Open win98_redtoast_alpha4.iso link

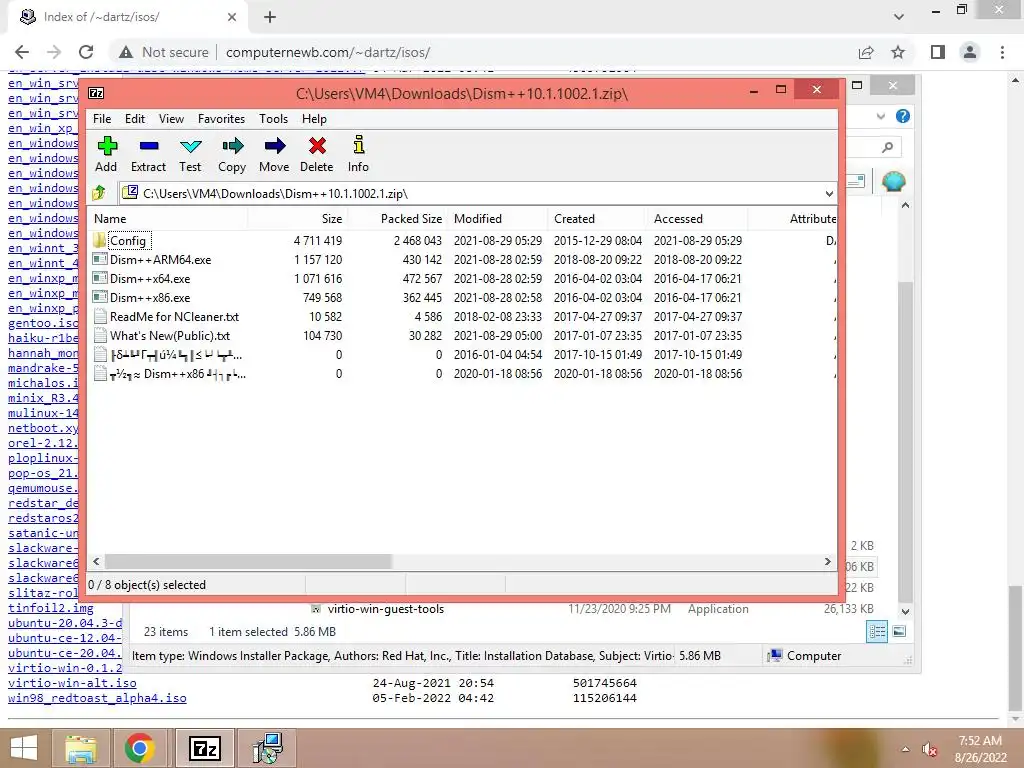pyautogui.click(x=97, y=697)
